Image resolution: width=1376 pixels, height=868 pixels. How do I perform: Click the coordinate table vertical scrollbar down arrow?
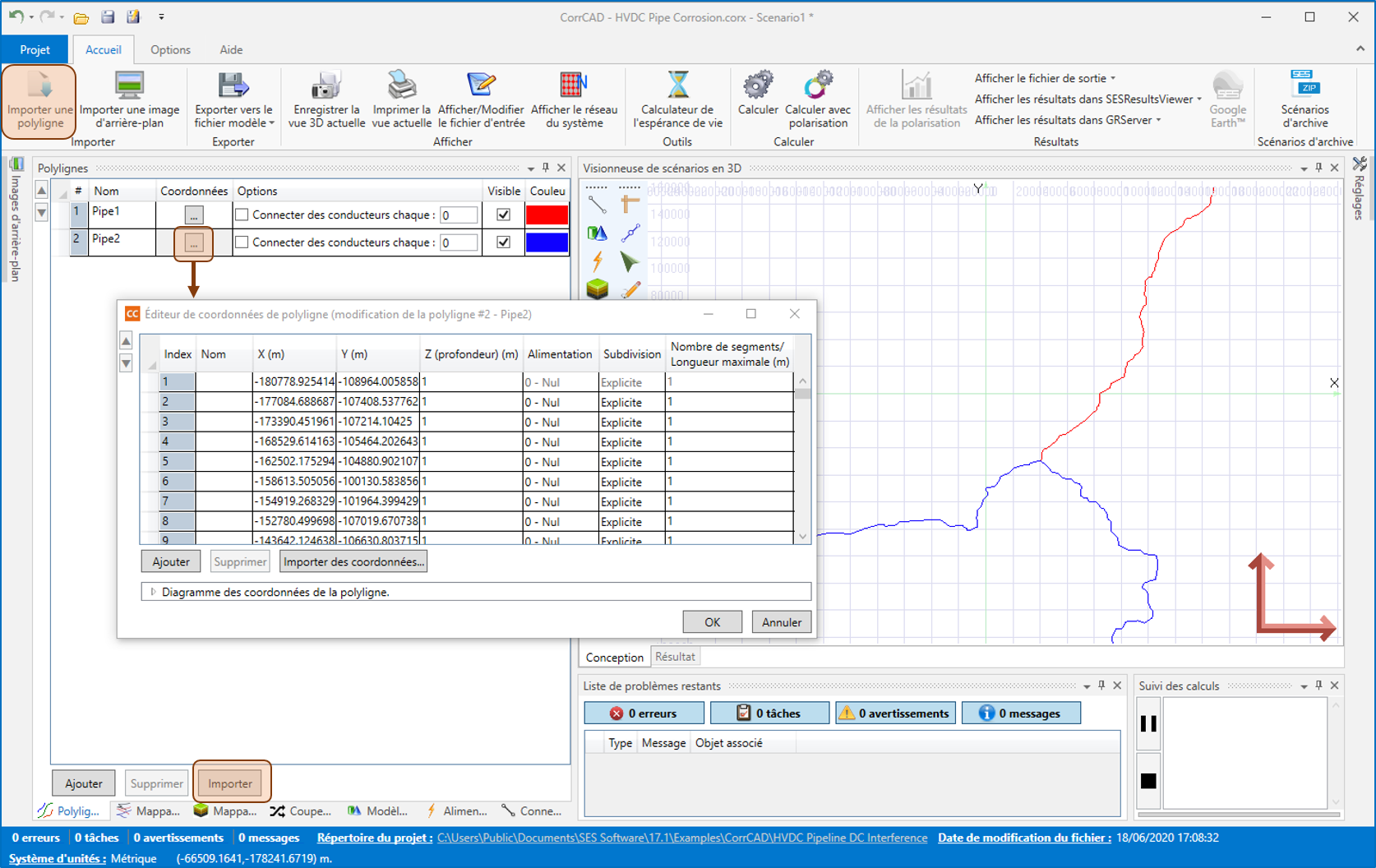pyautogui.click(x=803, y=537)
